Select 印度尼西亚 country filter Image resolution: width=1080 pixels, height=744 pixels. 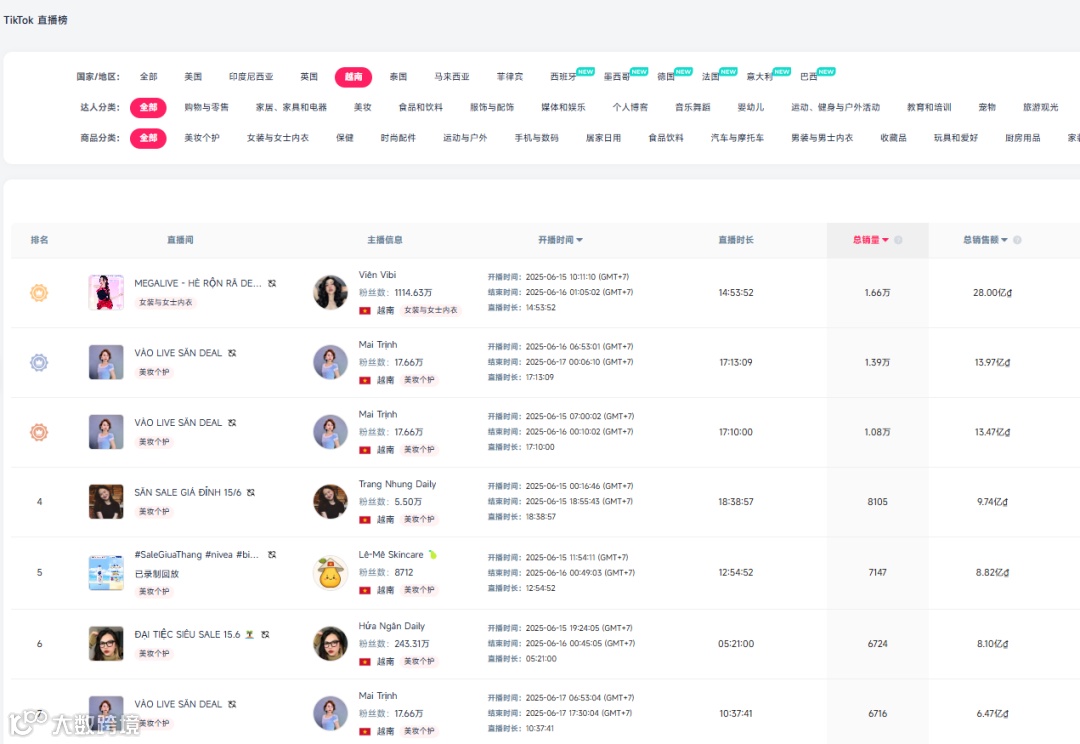(x=251, y=76)
